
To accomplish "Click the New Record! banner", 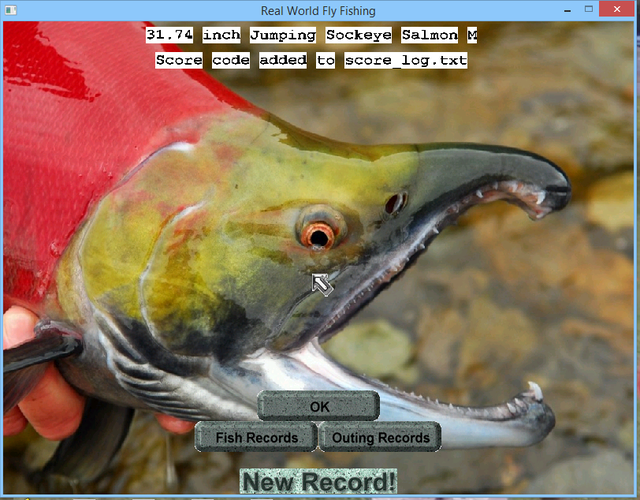I will click(x=318, y=481).
